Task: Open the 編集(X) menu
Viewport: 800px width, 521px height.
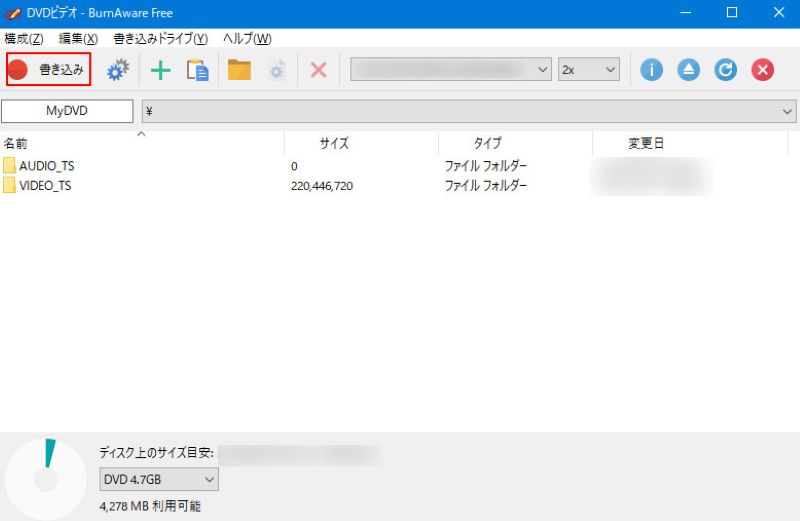Action: (78, 39)
